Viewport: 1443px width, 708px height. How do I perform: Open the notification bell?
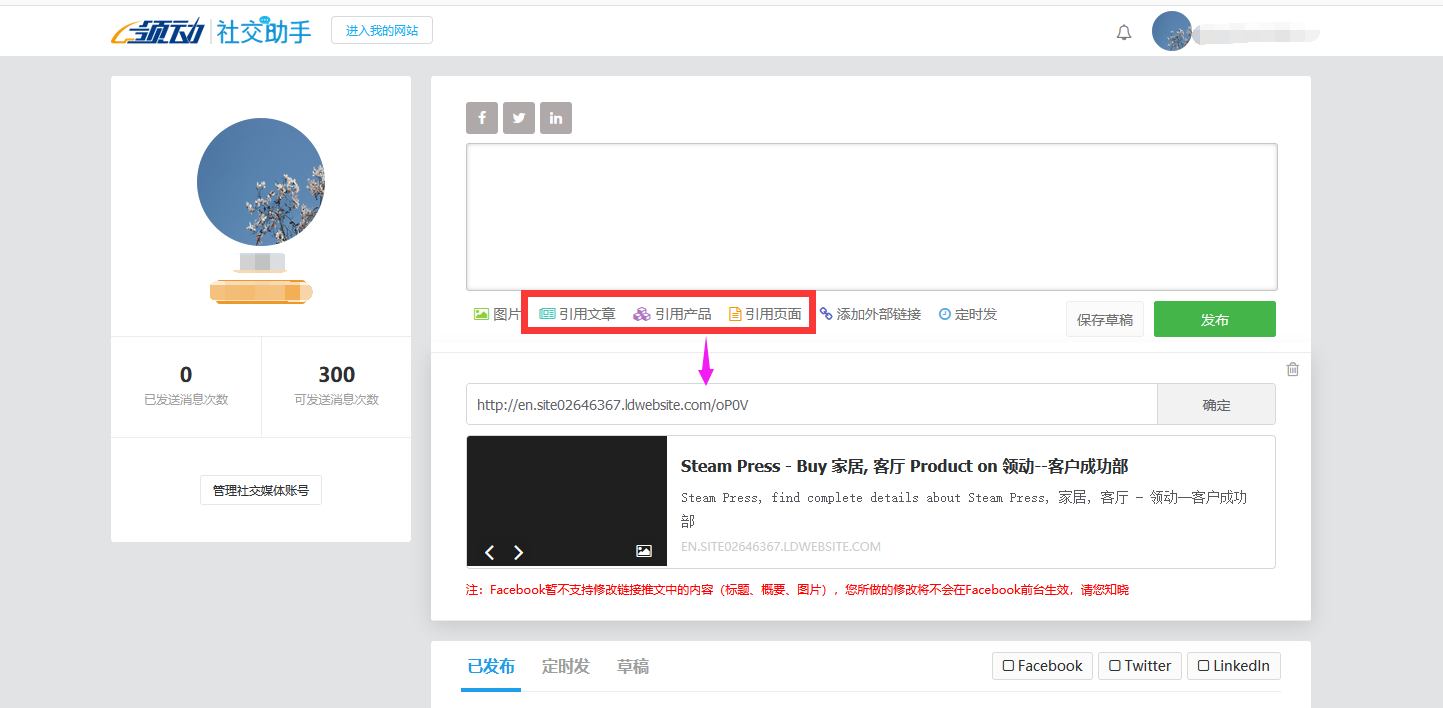(x=1124, y=32)
